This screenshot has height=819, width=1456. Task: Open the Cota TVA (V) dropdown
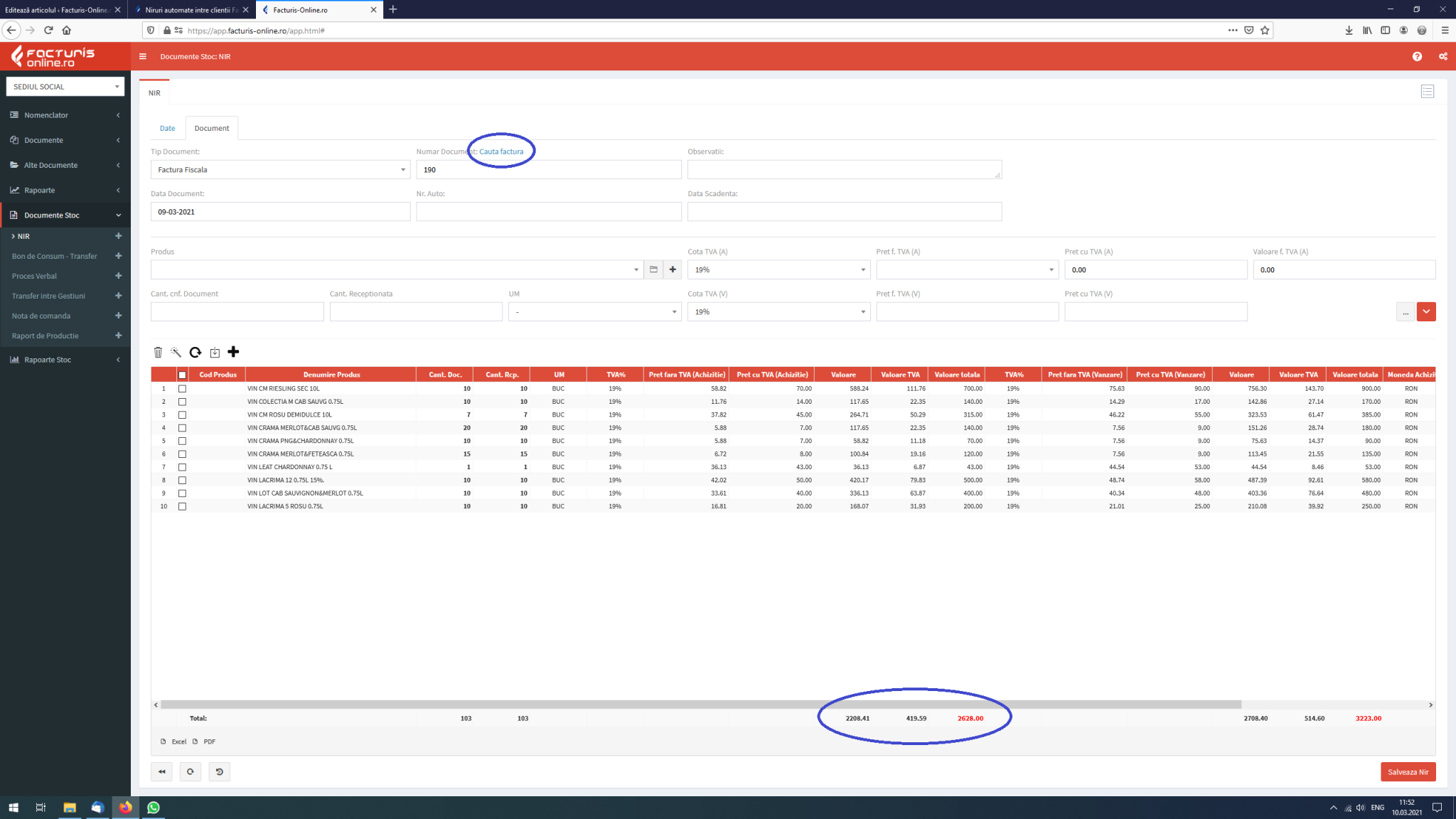click(x=778, y=311)
